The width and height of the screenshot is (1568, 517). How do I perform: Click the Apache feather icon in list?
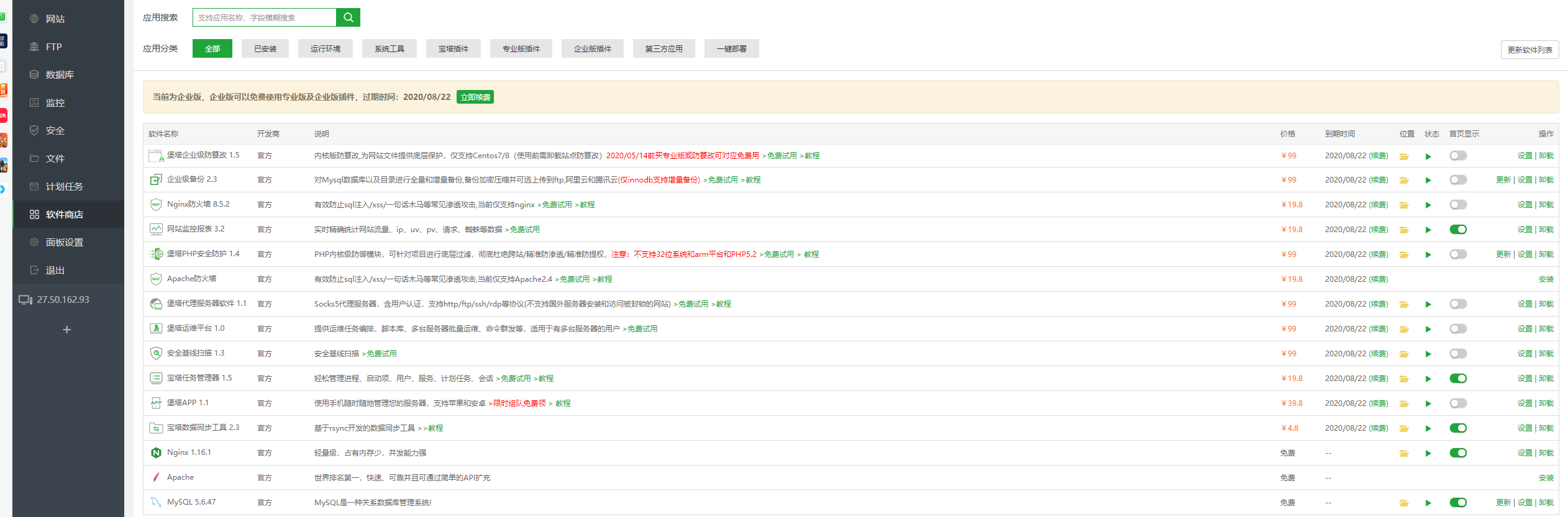pyautogui.click(x=156, y=477)
